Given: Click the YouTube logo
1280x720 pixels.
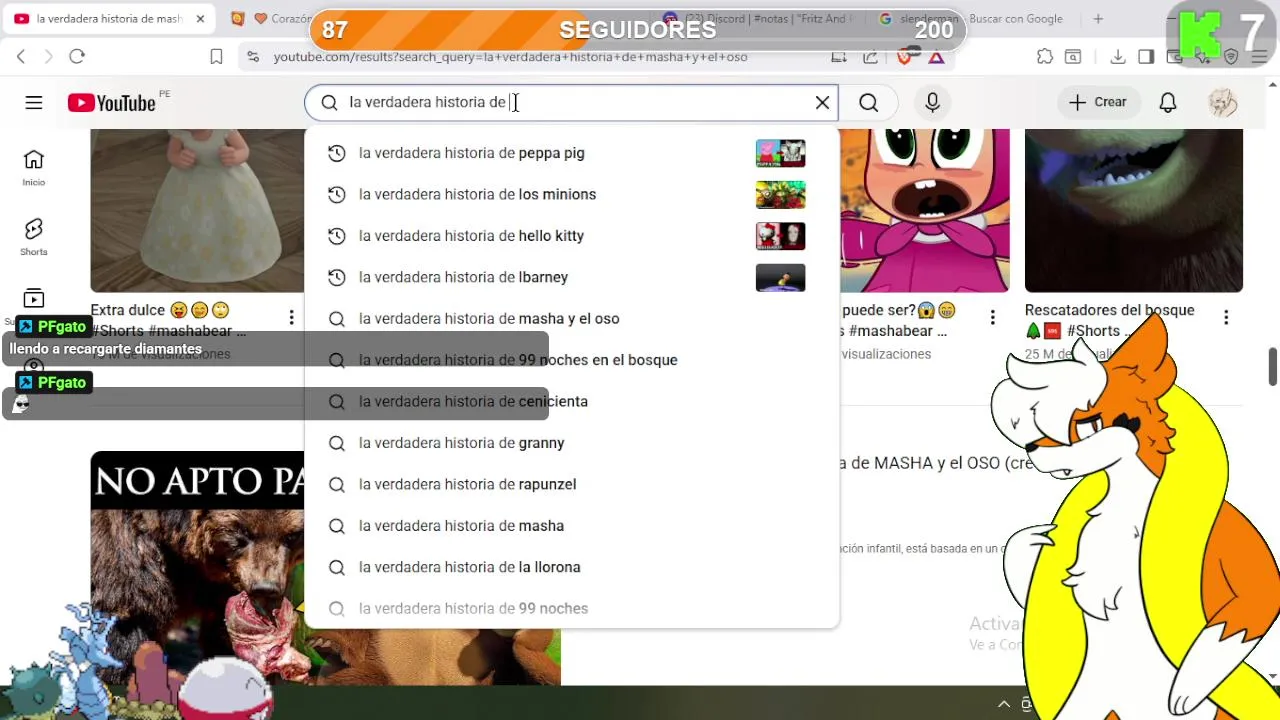Looking at the screenshot, I should click(112, 103).
